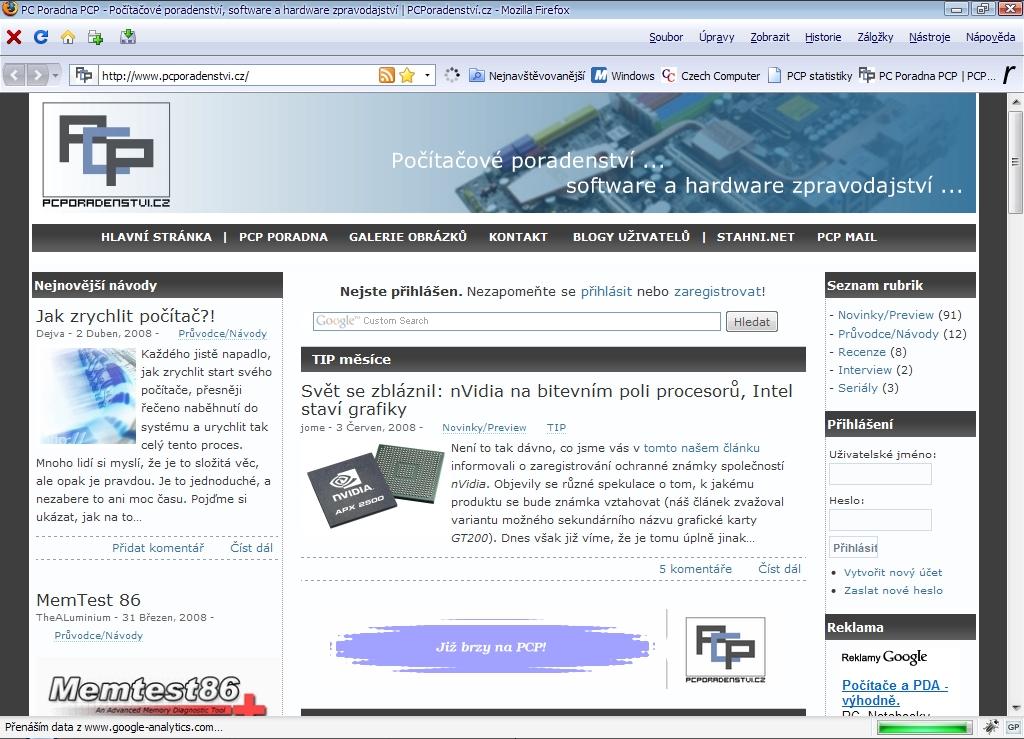Open PCP PORADNA in the site nav
The height and width of the screenshot is (739, 1024).
tap(283, 237)
